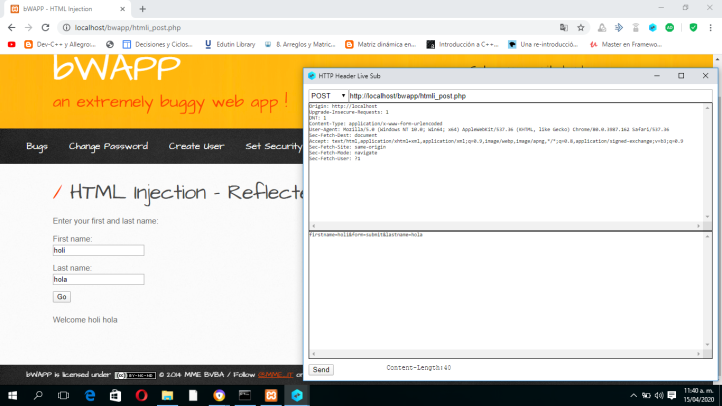Screen dimensions: 722x406
Task: Click the browser address bar URL
Action: 128,28
